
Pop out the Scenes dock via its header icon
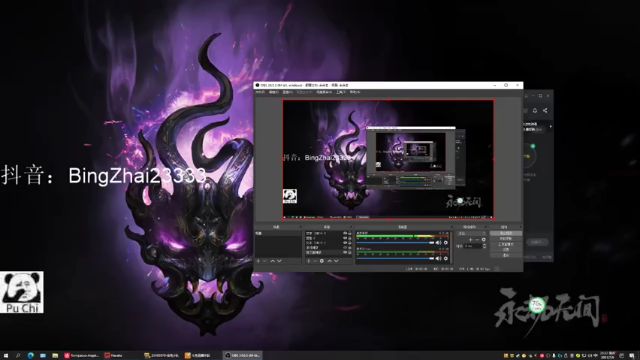tap(300, 227)
